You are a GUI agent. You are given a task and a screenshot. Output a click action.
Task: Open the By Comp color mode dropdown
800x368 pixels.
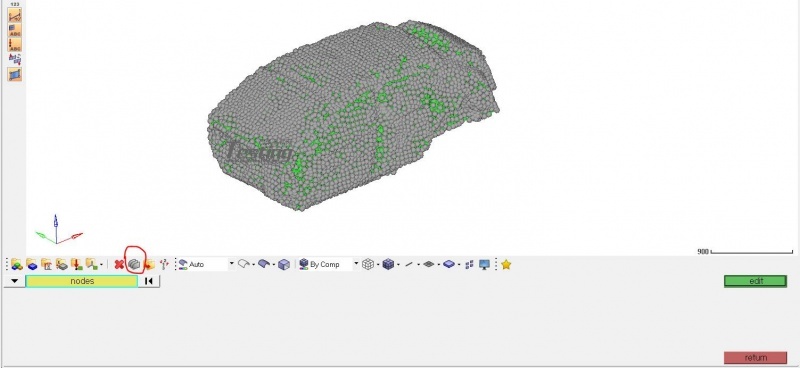click(356, 264)
